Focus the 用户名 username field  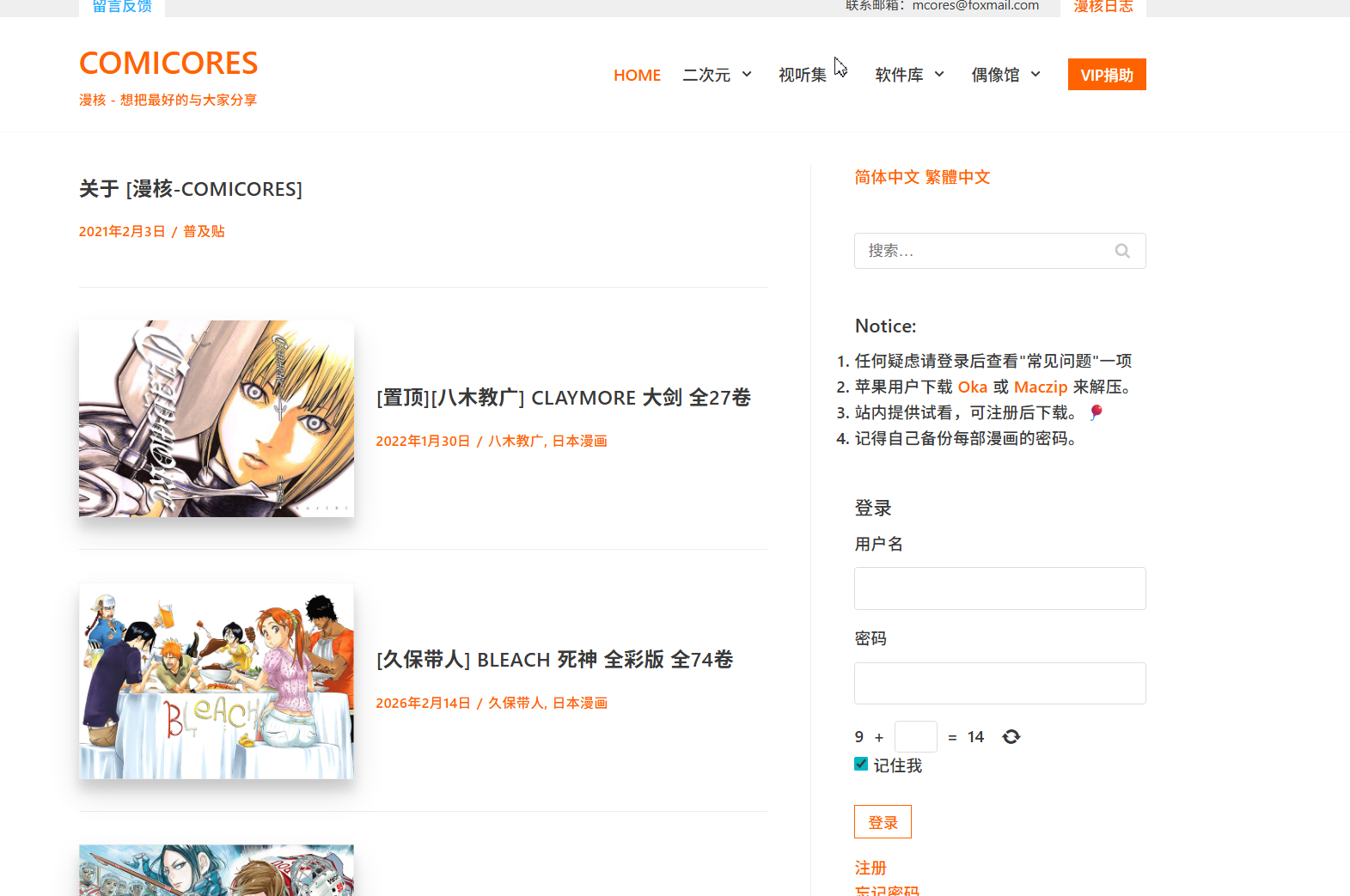(999, 588)
